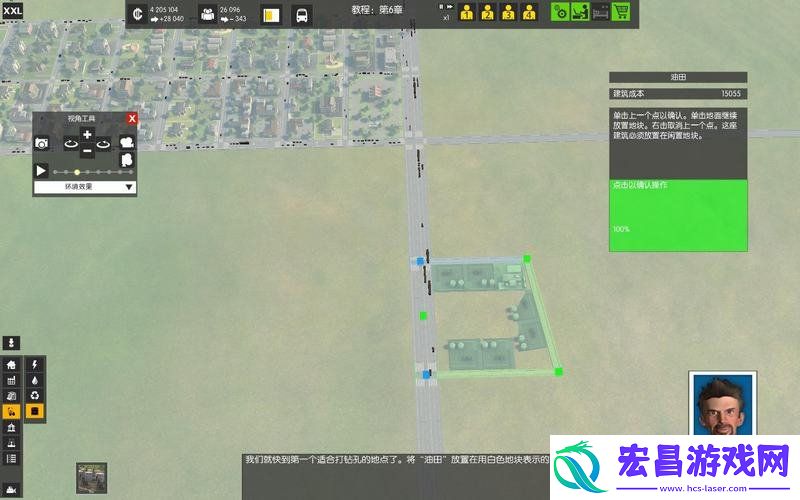Click the collapse arrow above build menu
Image resolution: width=800 pixels, height=500 pixels.
click(x=11, y=343)
